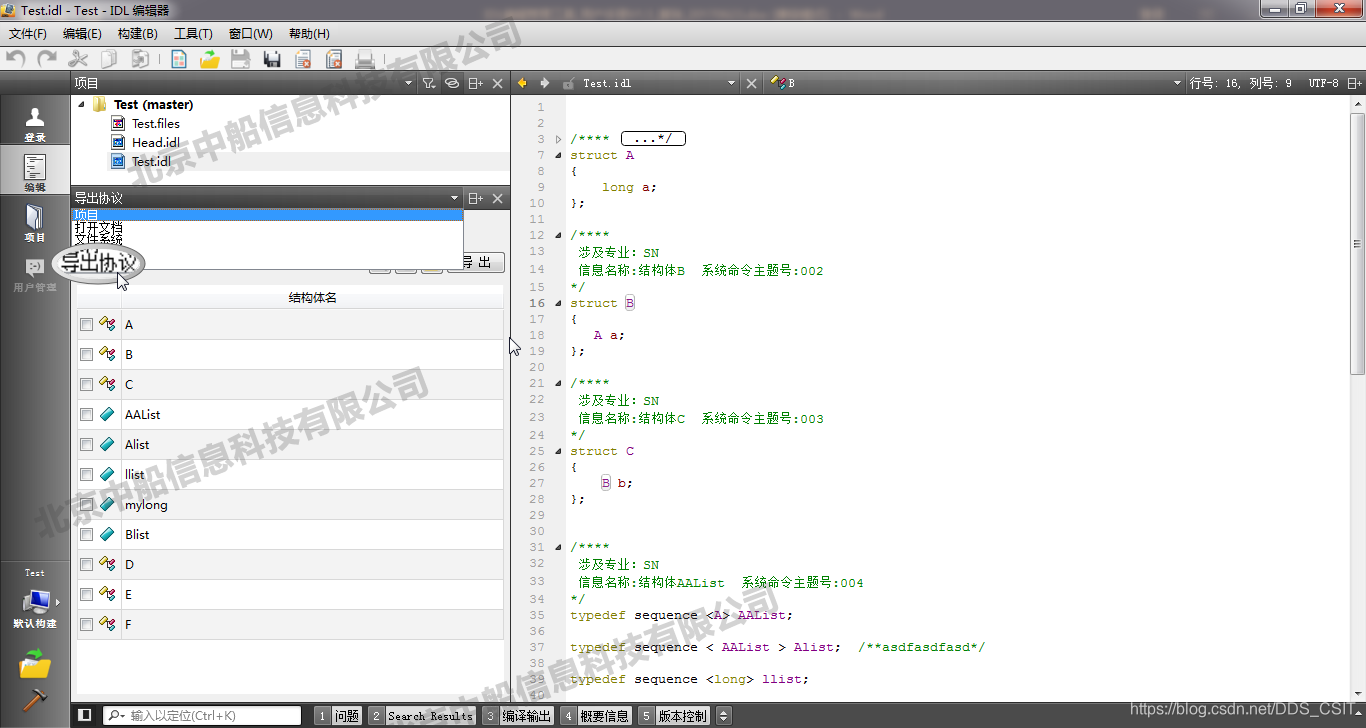Open the 导出协议 panel view dropdown arrow
The image size is (1366, 728).
(x=455, y=198)
